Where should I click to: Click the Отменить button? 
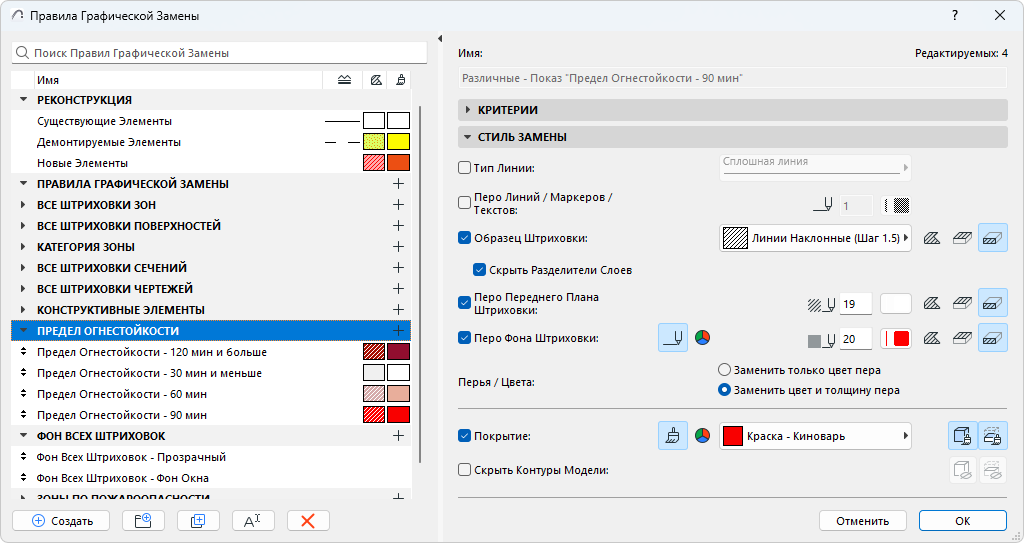(863, 521)
